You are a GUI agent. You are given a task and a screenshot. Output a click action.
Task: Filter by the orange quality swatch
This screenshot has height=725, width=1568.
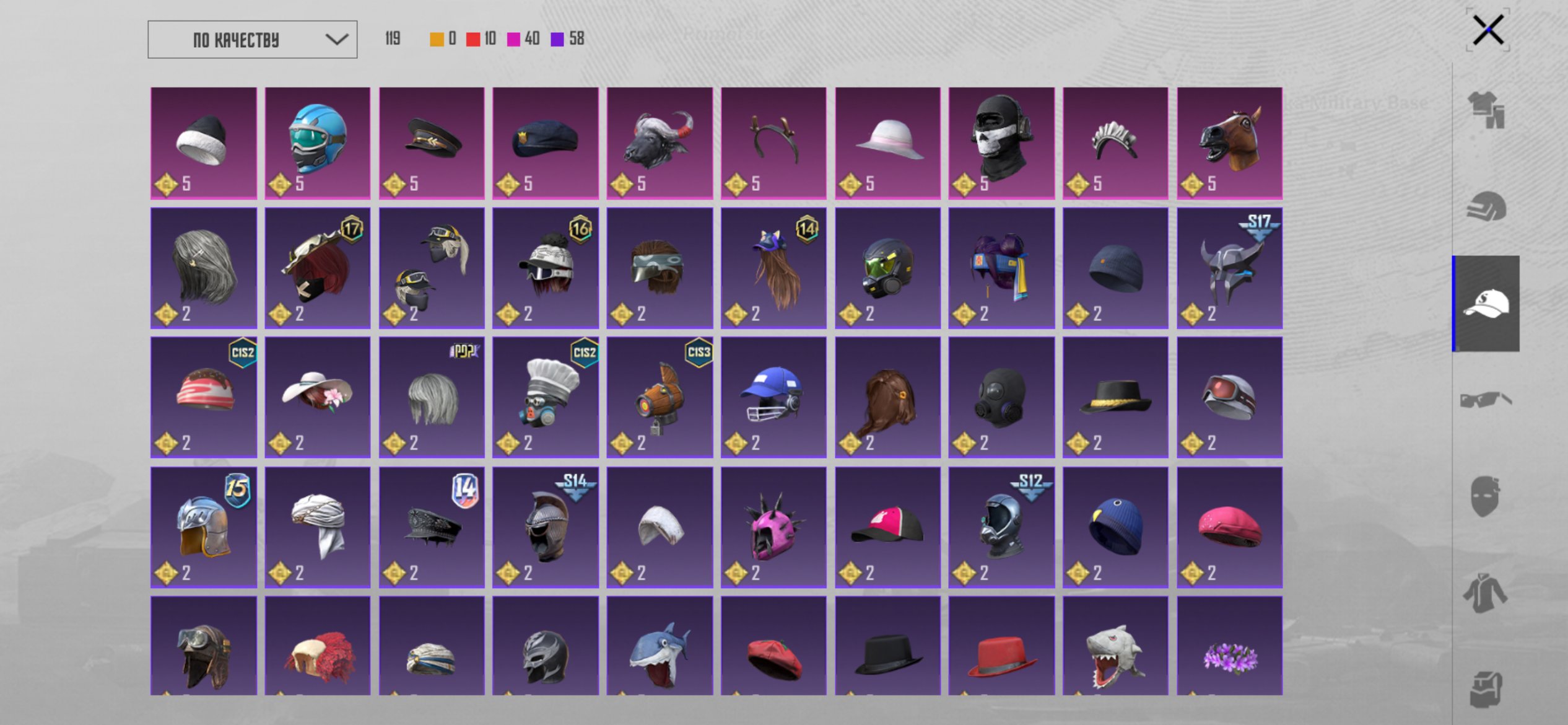(437, 39)
